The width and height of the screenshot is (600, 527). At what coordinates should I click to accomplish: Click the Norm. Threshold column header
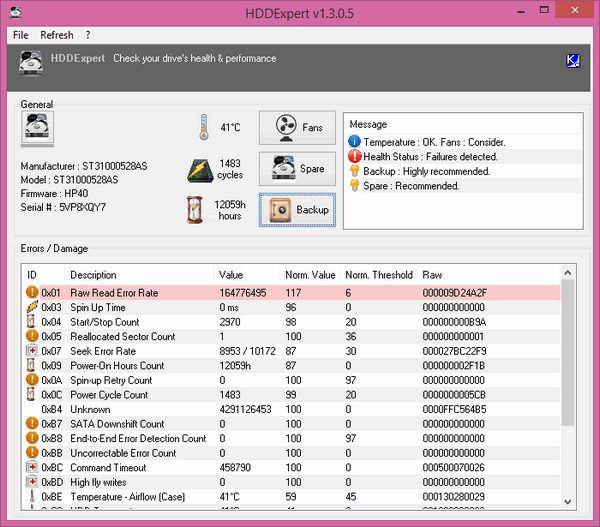coord(379,275)
